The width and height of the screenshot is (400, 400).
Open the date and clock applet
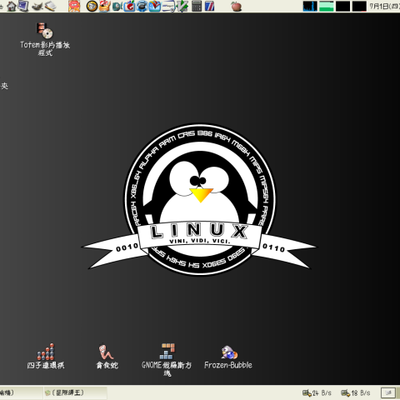coord(384,6)
